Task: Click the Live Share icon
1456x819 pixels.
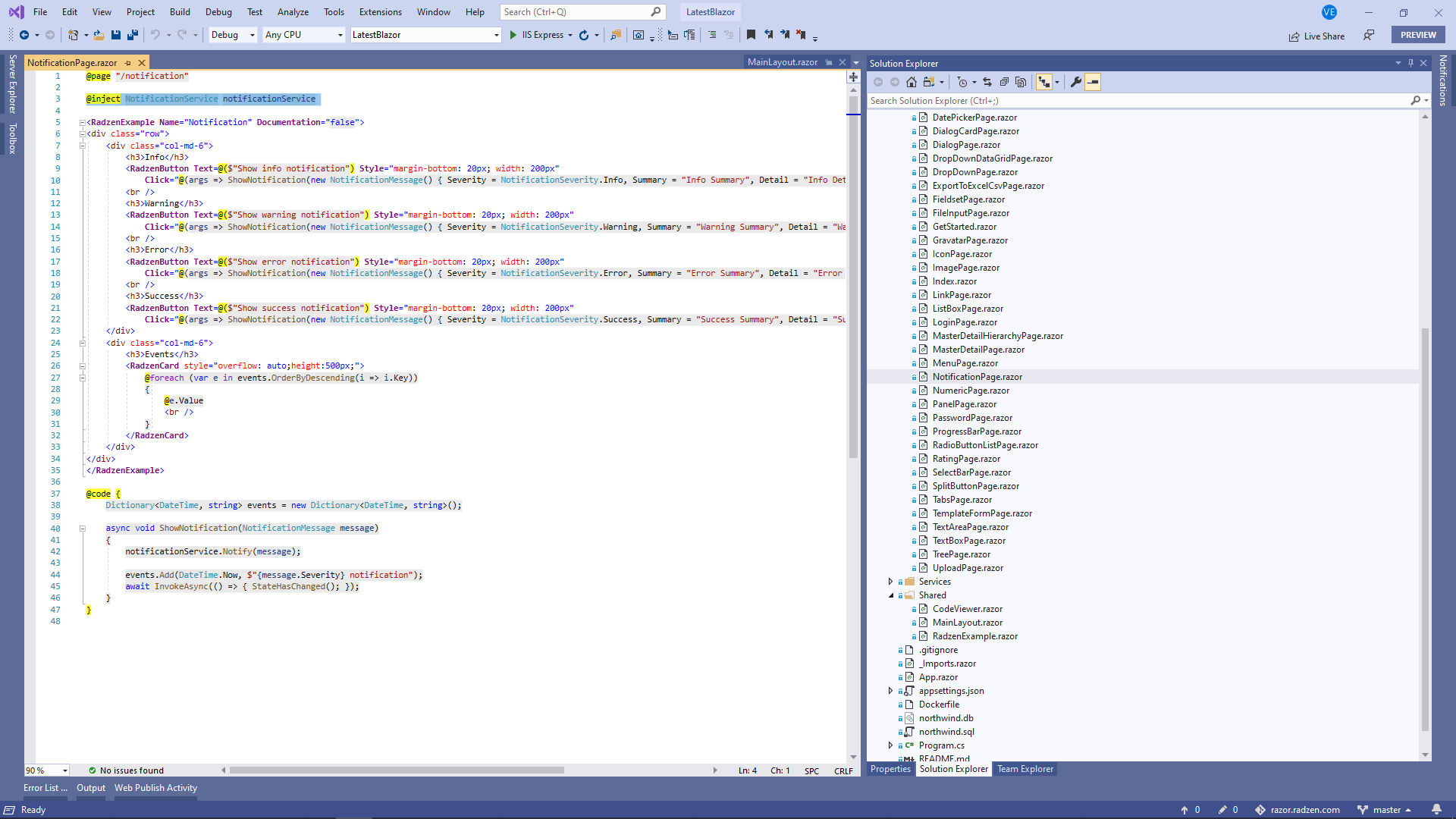Action: (1294, 36)
